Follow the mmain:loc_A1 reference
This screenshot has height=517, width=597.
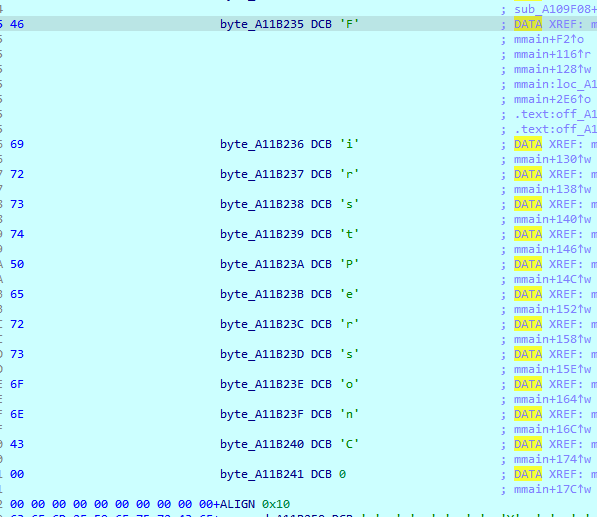point(555,85)
